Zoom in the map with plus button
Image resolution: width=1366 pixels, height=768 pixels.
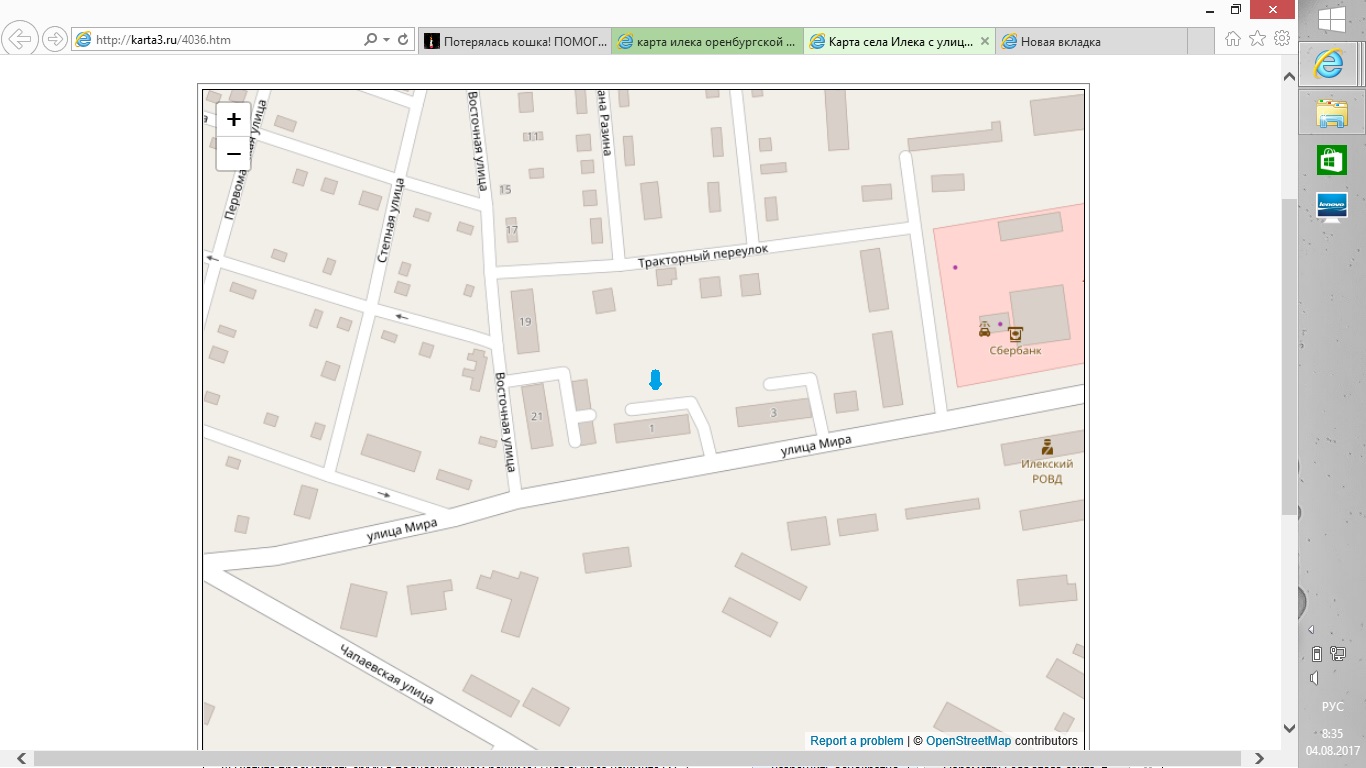tap(234, 119)
